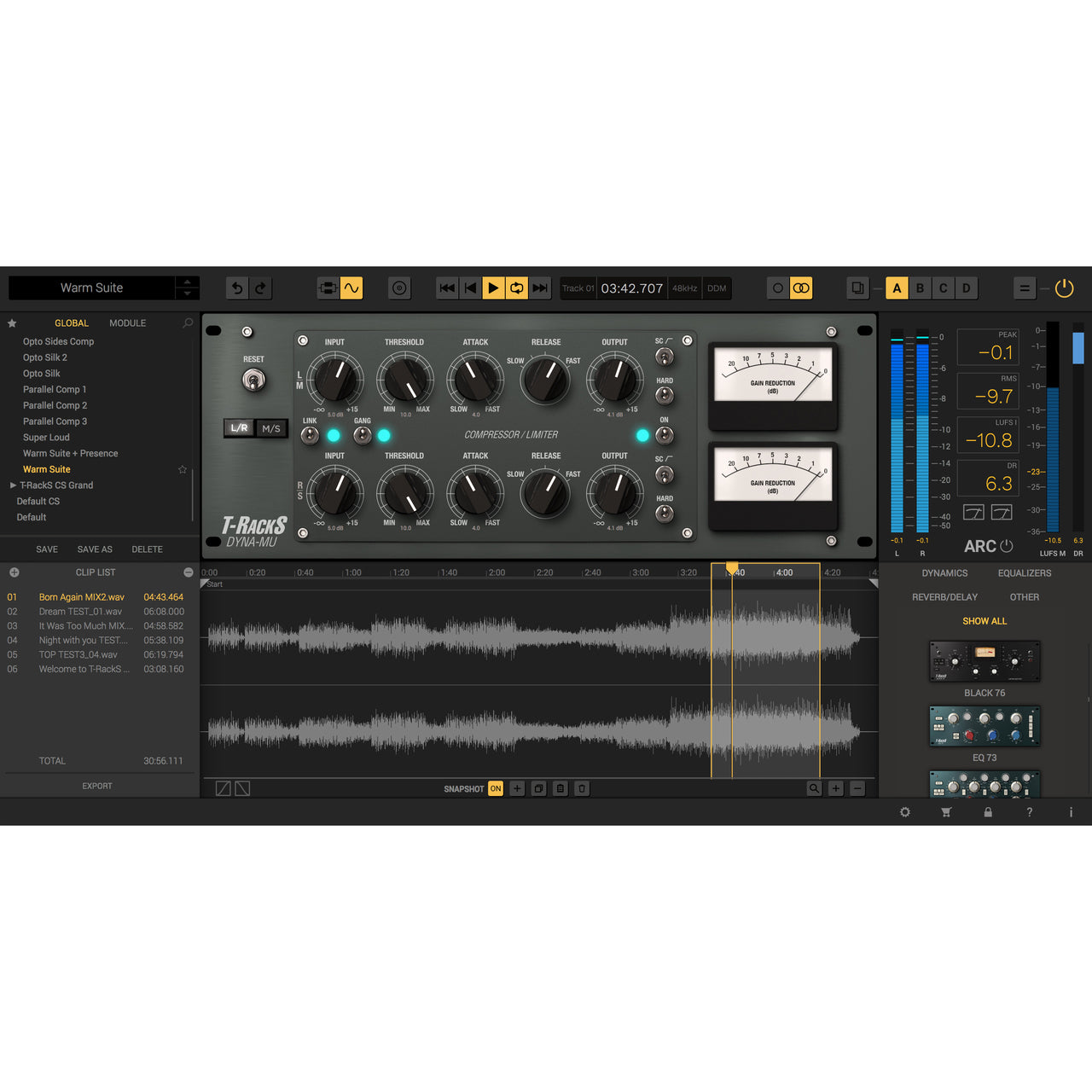This screenshot has height=1092, width=1092.
Task: Duplicate snapshot using copy icon
Action: coord(538,788)
